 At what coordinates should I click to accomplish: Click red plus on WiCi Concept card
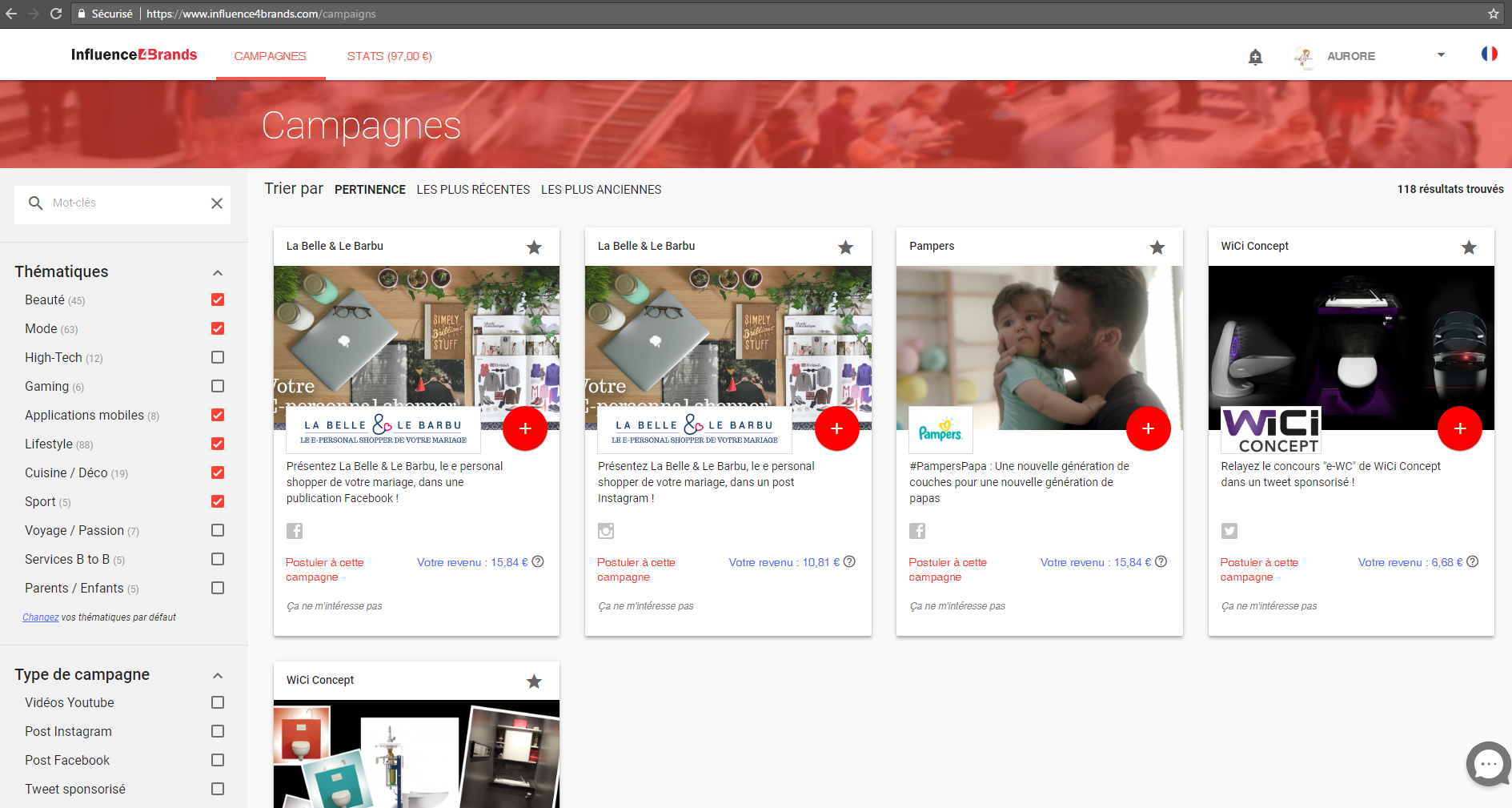pyautogui.click(x=1460, y=428)
